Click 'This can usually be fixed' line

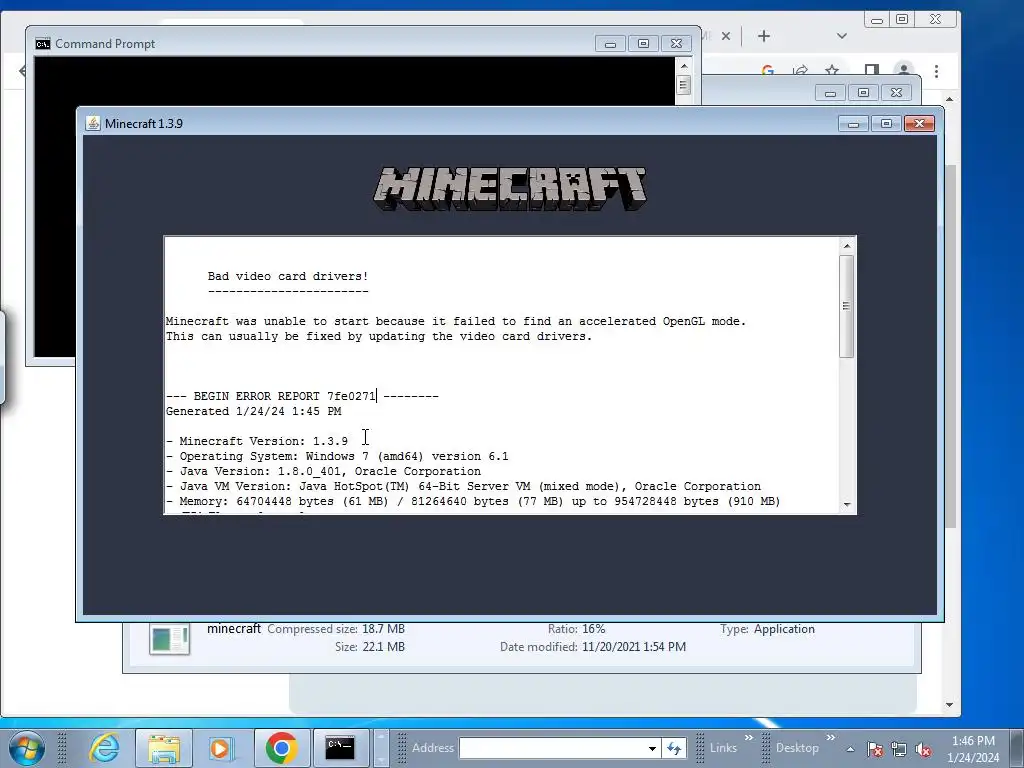coord(379,336)
